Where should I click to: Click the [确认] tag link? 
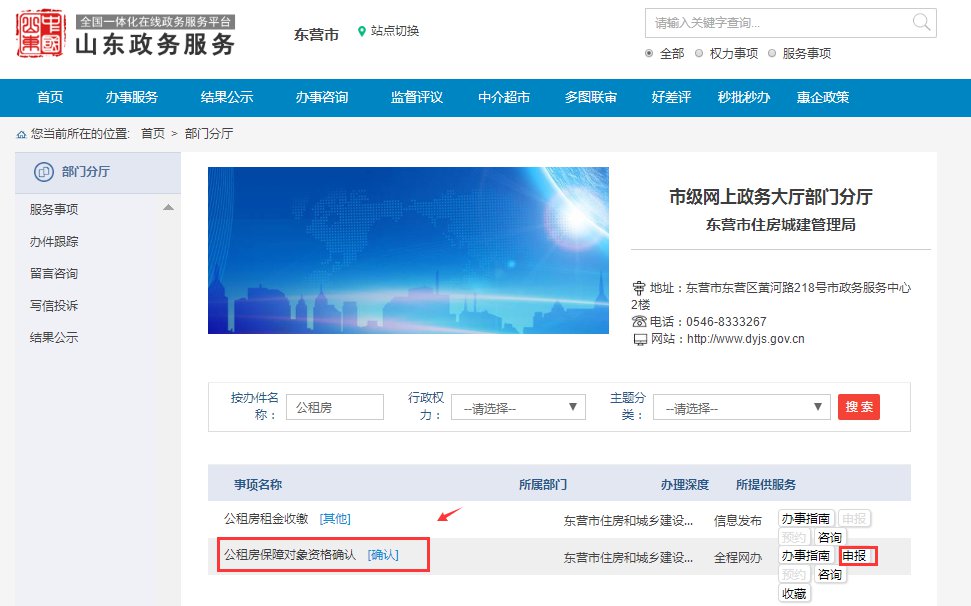click(383, 555)
